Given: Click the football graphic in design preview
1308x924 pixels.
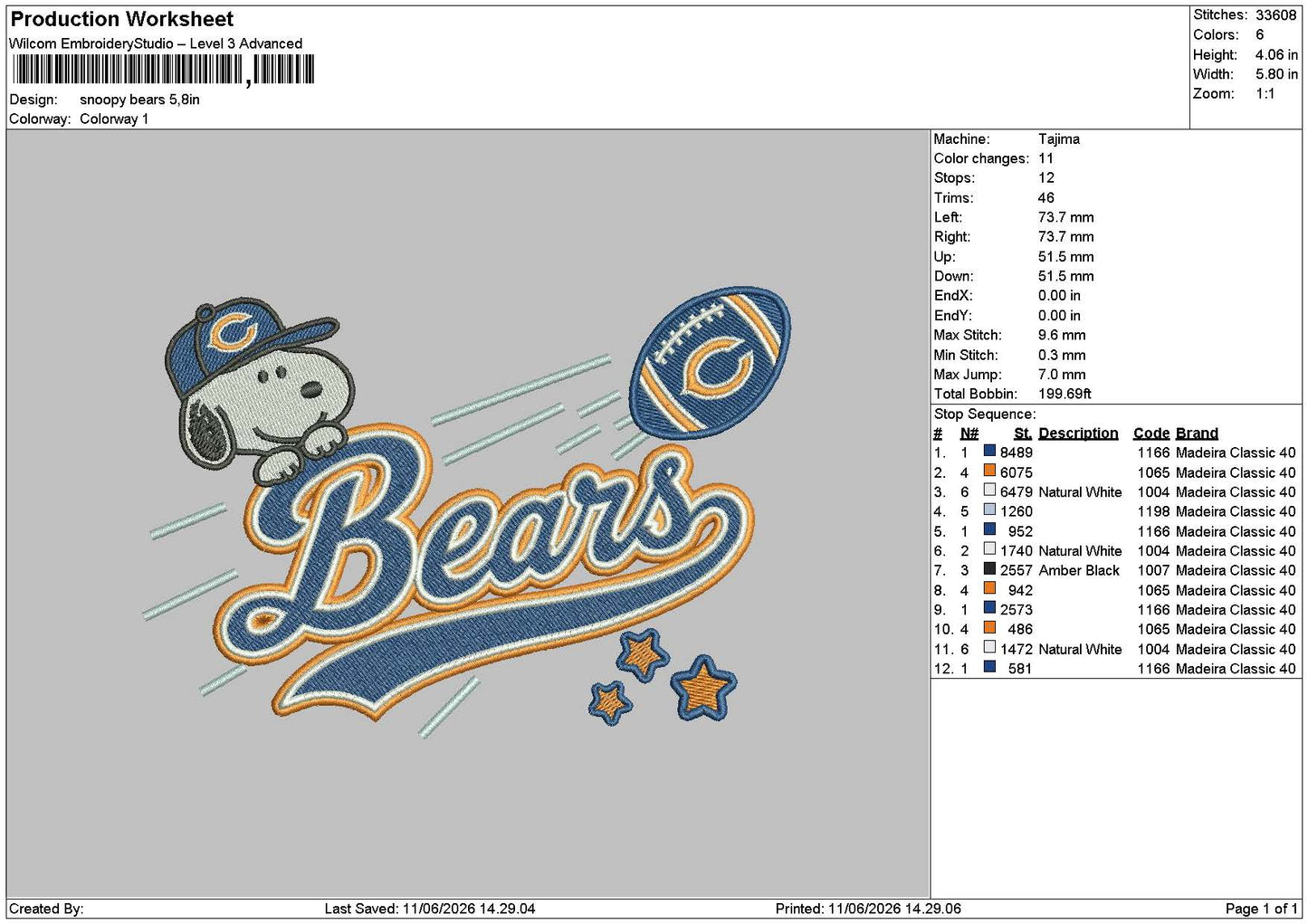Looking at the screenshot, I should coord(710,365).
